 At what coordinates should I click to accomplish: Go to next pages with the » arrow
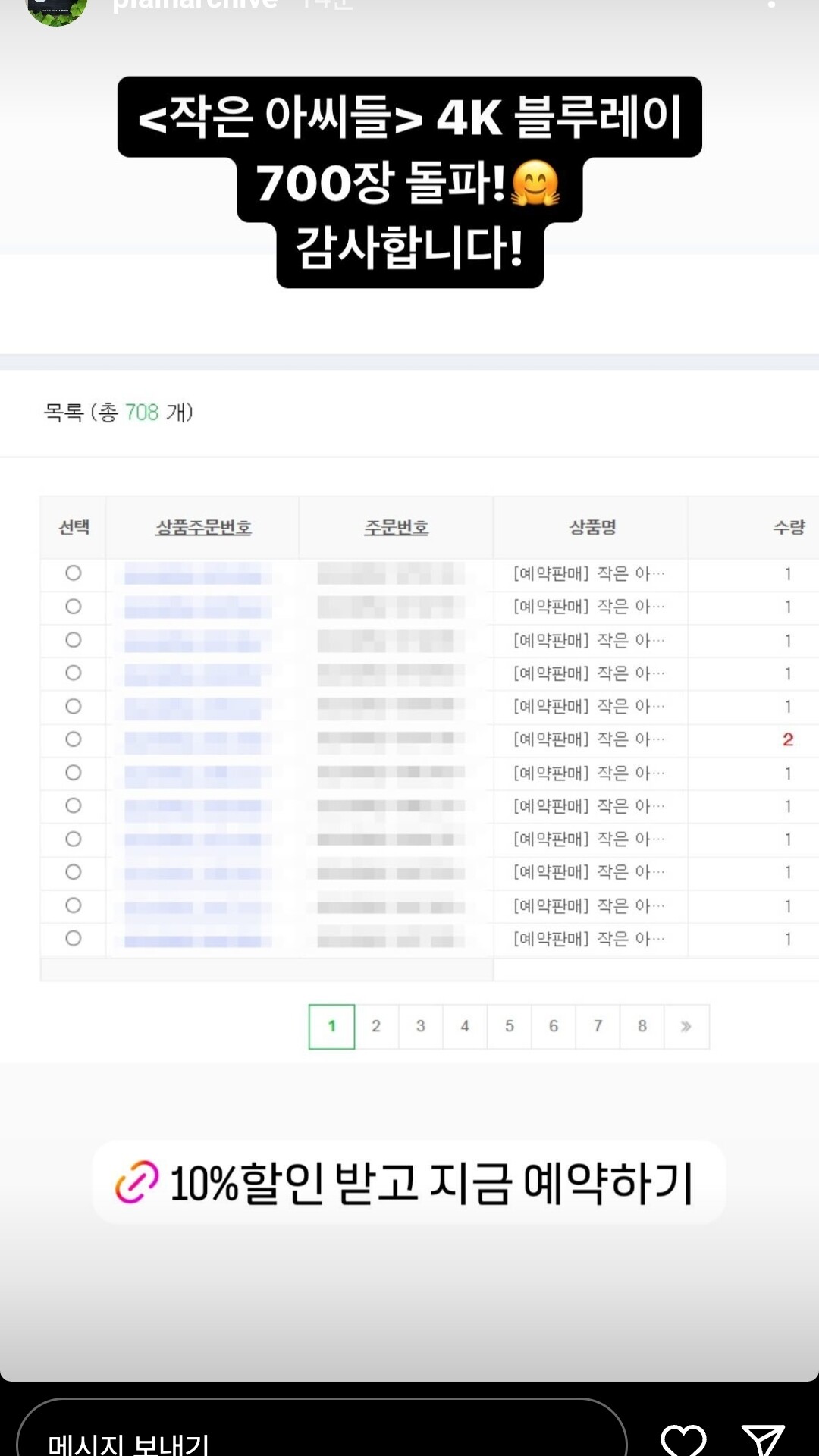point(686,1027)
